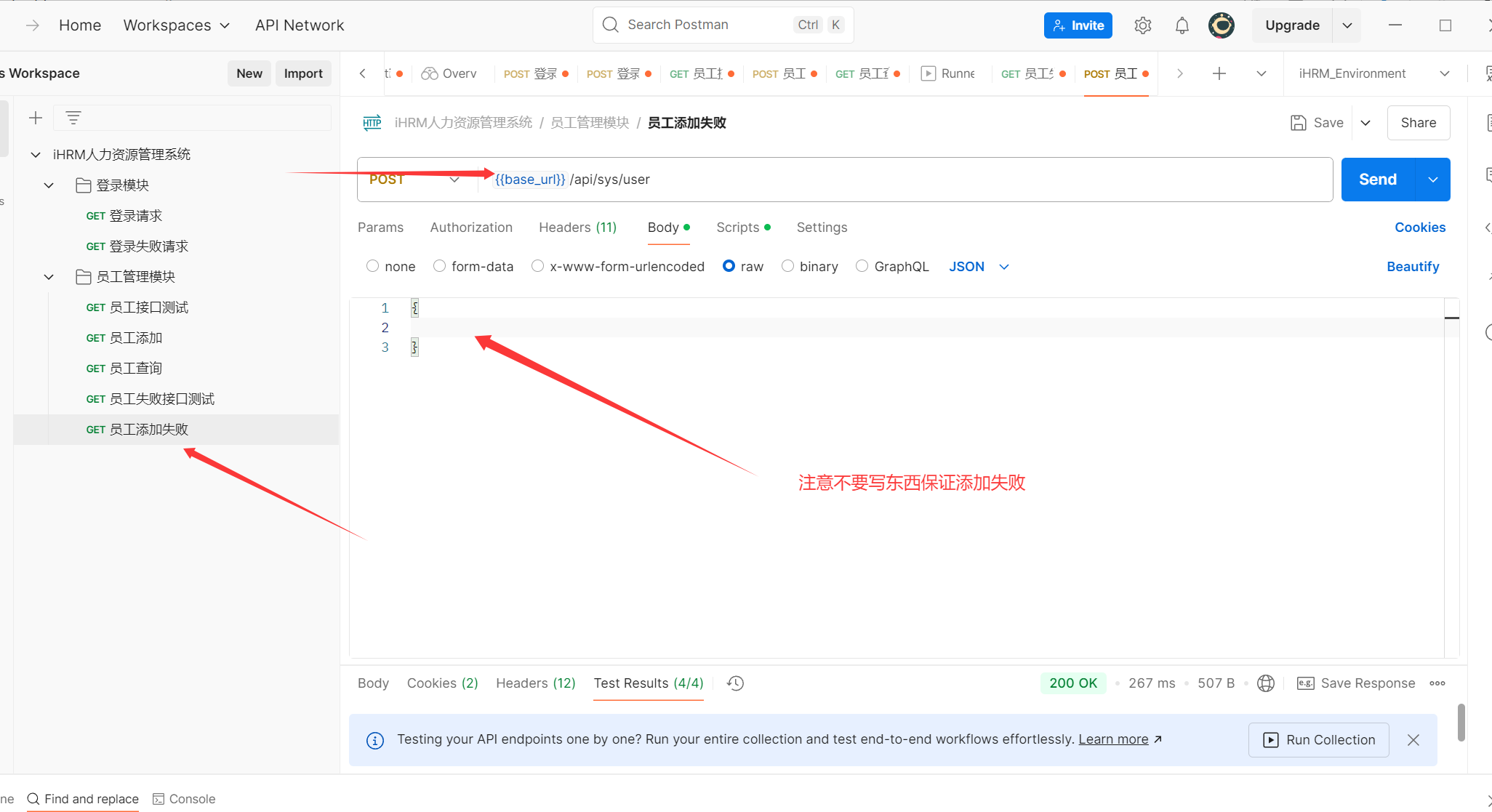
Task: Open a new request tab with the plus
Action: tap(1219, 73)
